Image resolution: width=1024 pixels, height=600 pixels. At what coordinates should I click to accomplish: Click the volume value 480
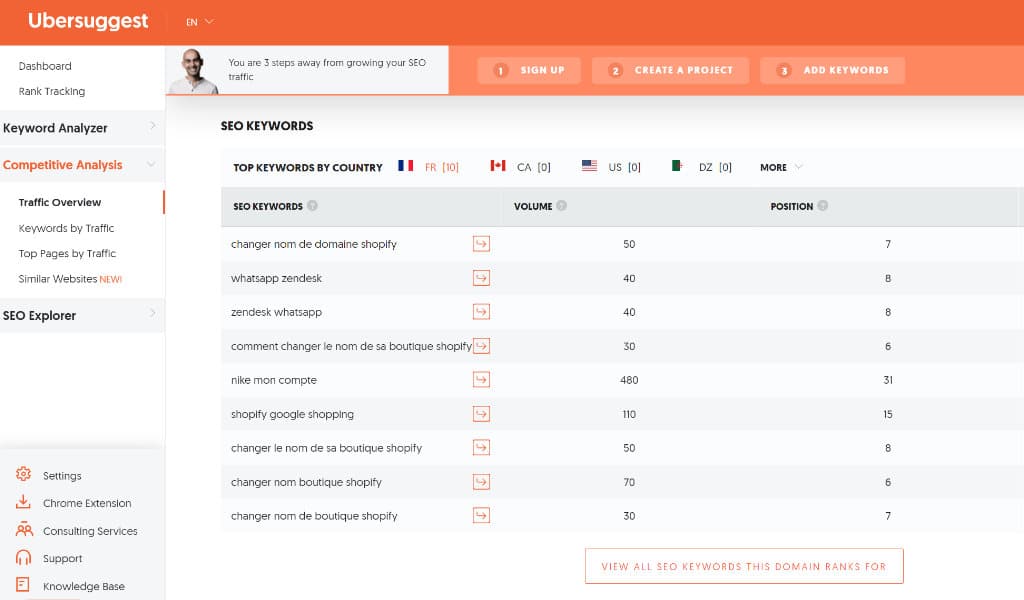click(629, 380)
